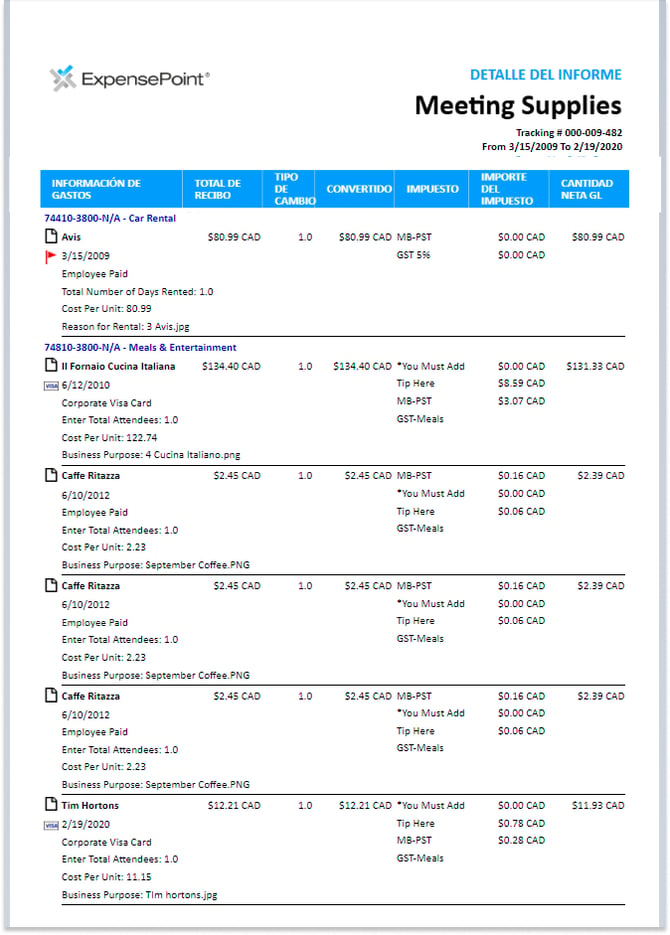Select the $134.40 CAD total receipt amount

point(231,366)
